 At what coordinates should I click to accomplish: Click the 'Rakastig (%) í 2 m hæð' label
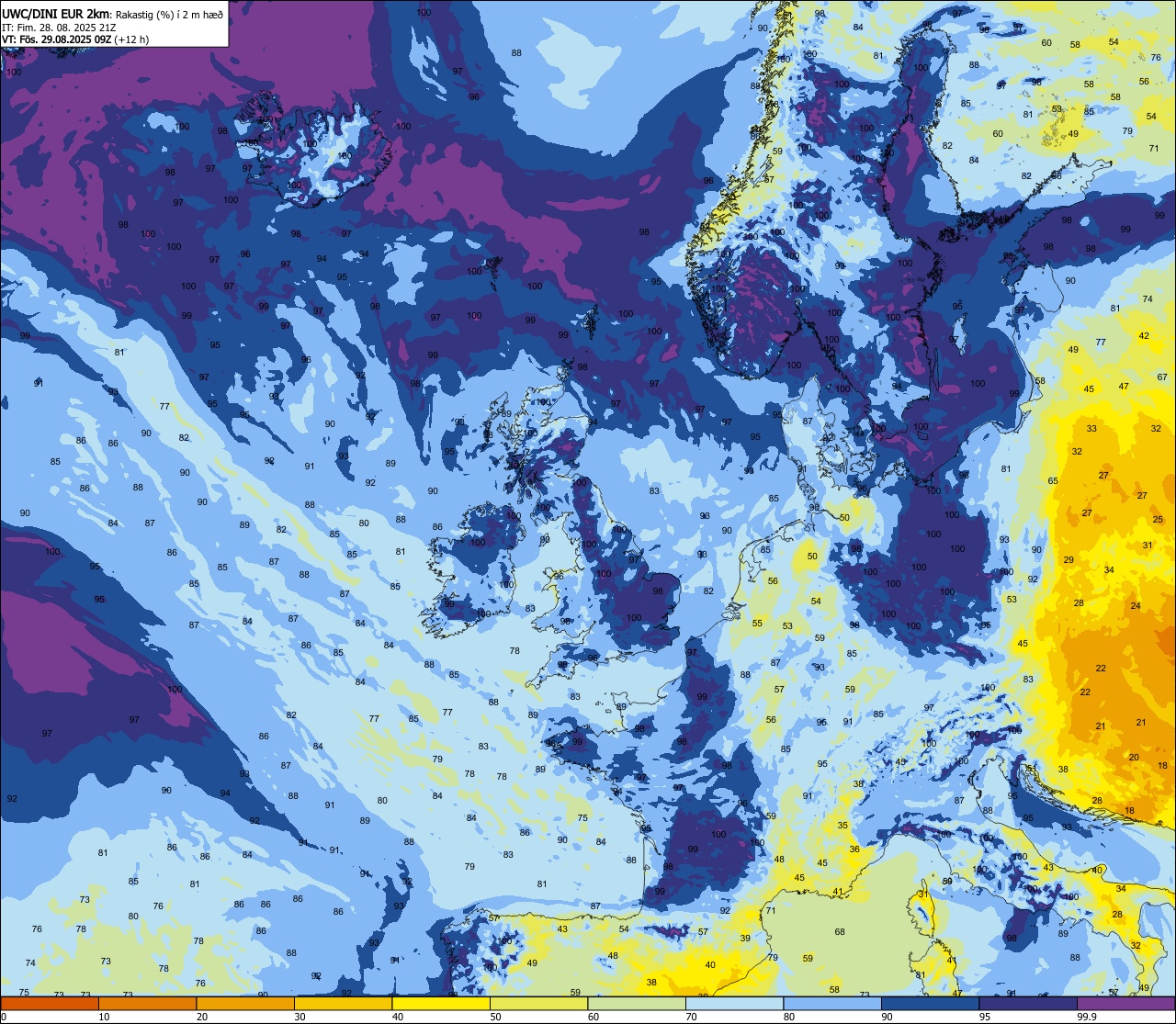click(169, 13)
